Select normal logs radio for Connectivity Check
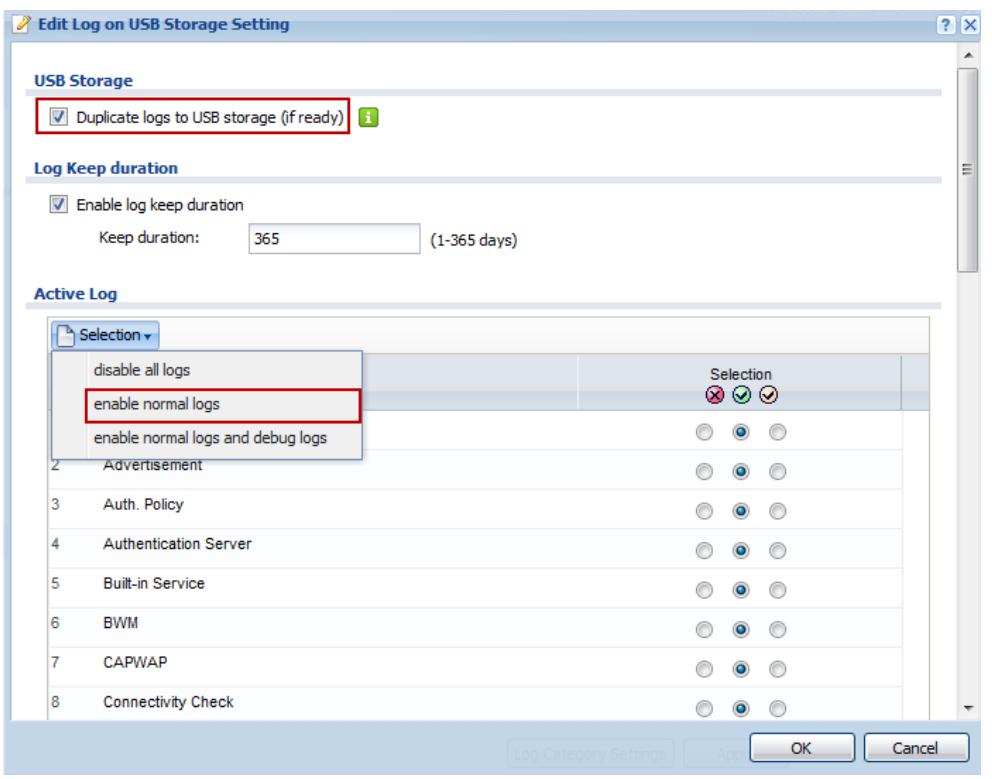The height and width of the screenshot is (779, 992). (x=741, y=708)
